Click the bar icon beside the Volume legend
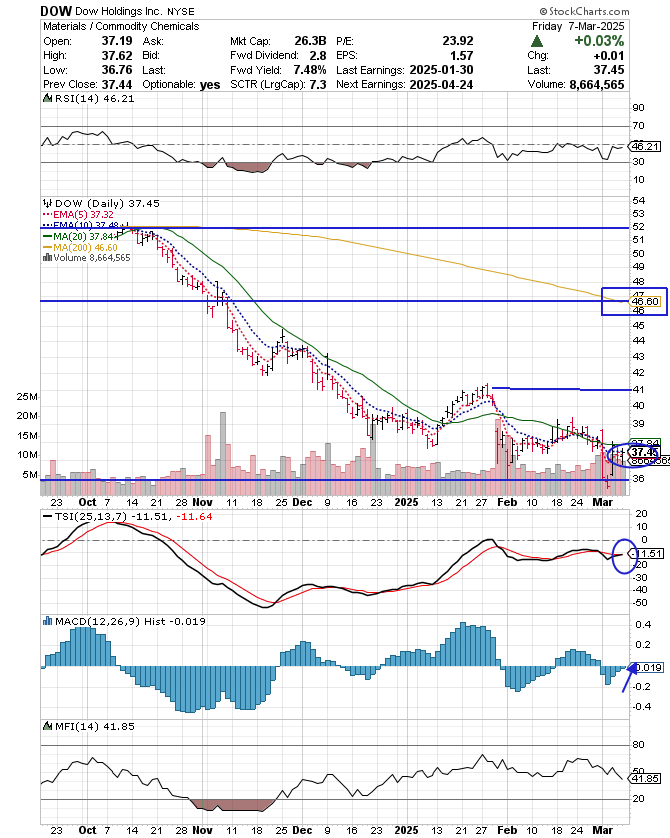Screen dimensions: 670x838 [47, 258]
